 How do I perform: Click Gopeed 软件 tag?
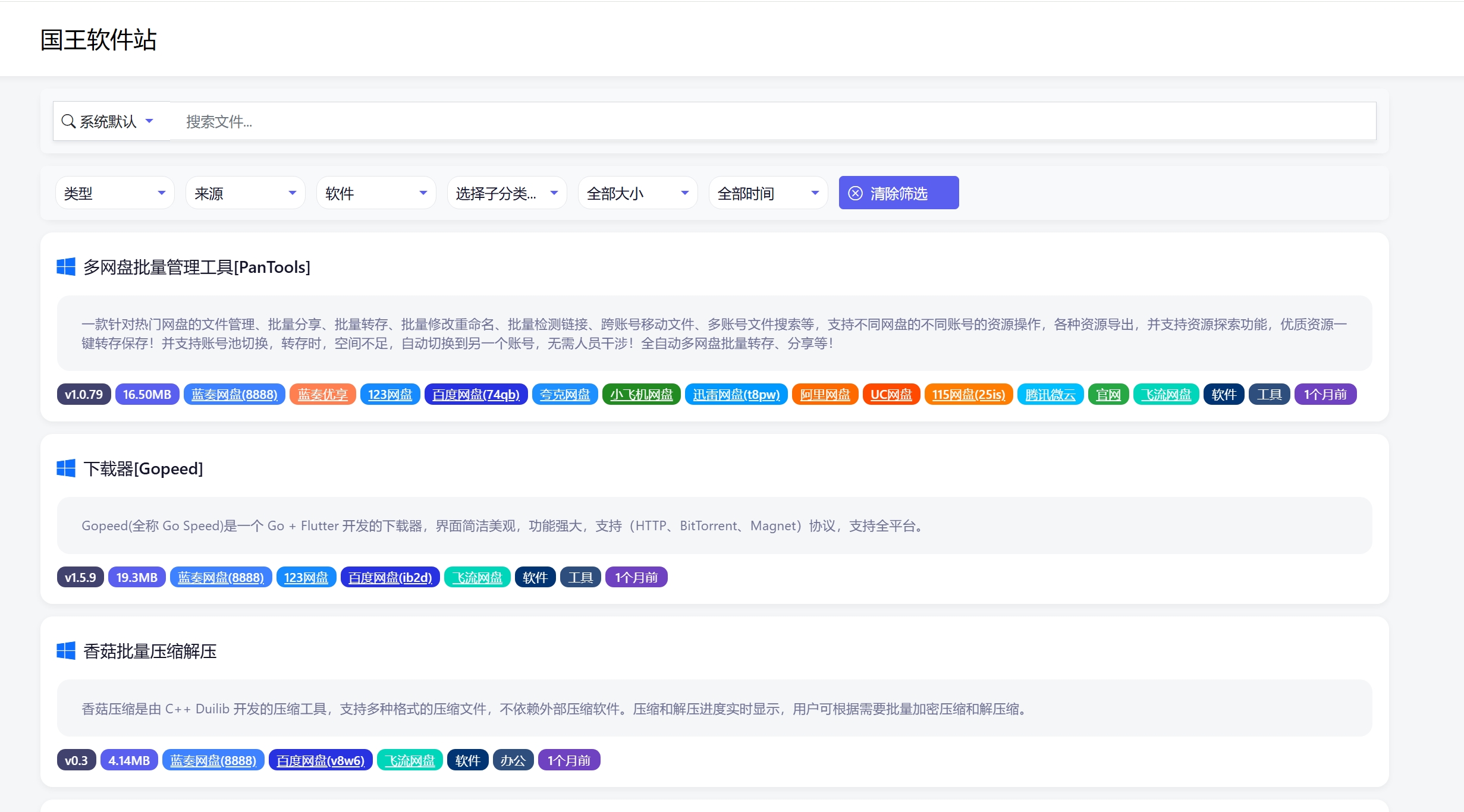pos(535,577)
